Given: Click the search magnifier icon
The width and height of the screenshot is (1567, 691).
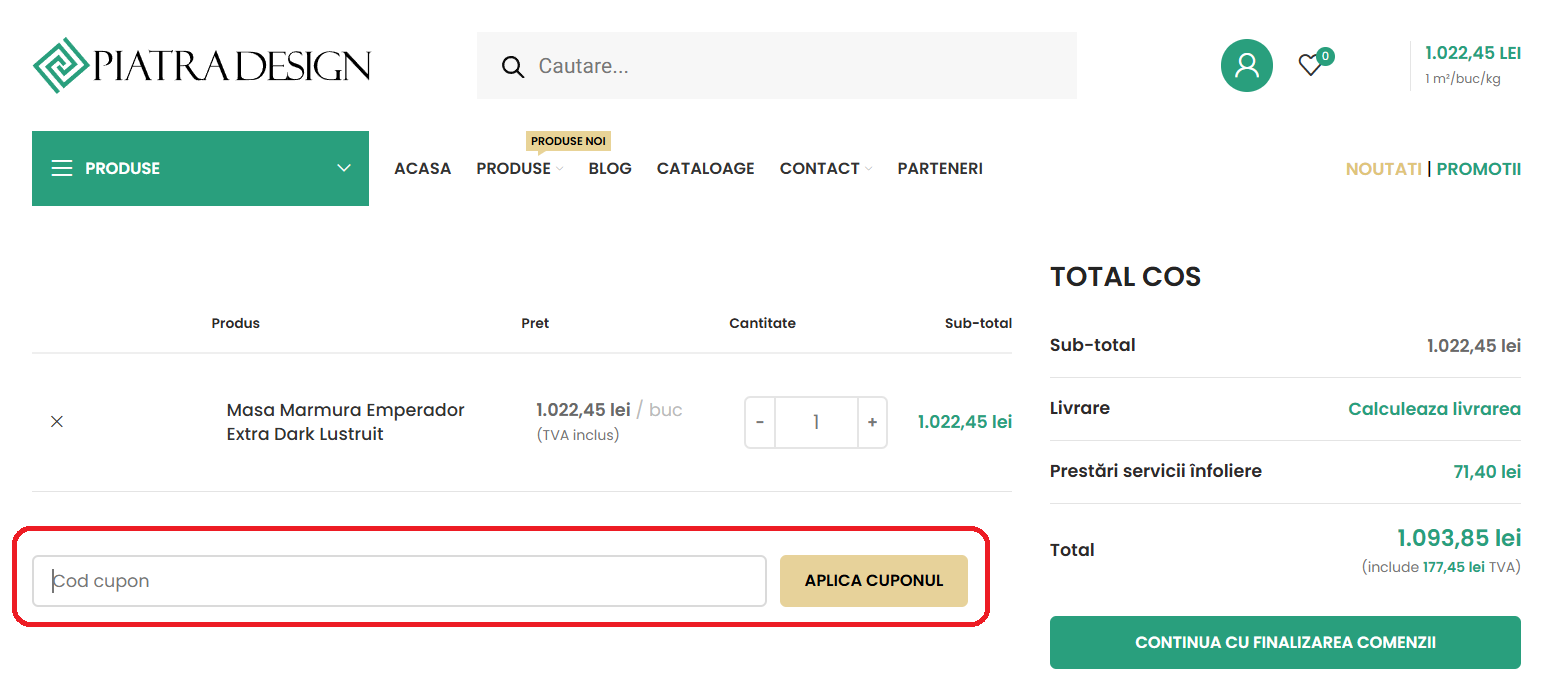Looking at the screenshot, I should (x=512, y=67).
